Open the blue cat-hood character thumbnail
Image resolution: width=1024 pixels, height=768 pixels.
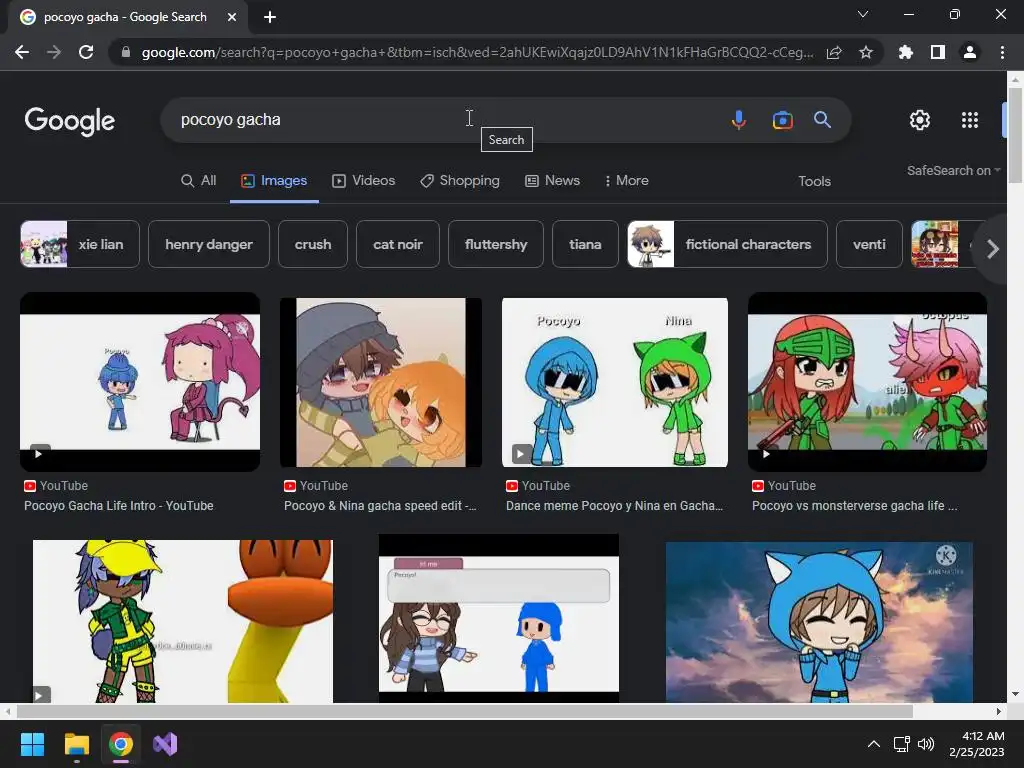(x=819, y=622)
